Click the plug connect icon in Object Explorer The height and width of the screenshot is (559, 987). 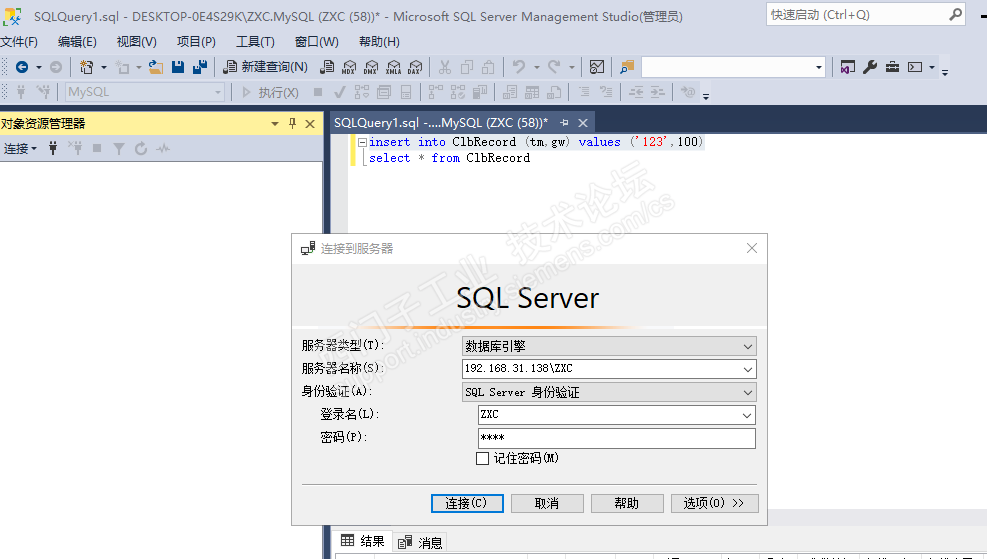tap(53, 149)
